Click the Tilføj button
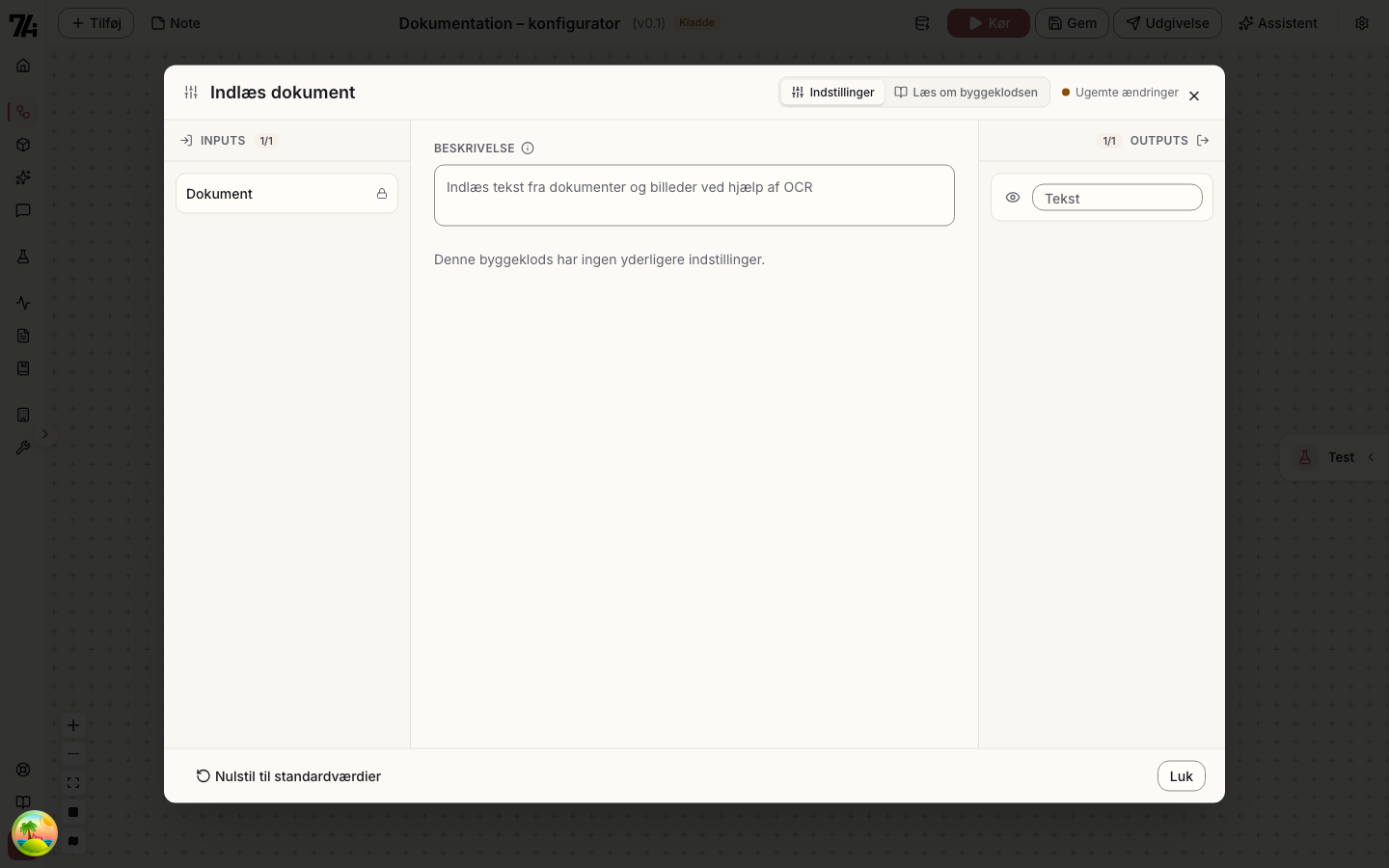1389x868 pixels. [x=95, y=23]
